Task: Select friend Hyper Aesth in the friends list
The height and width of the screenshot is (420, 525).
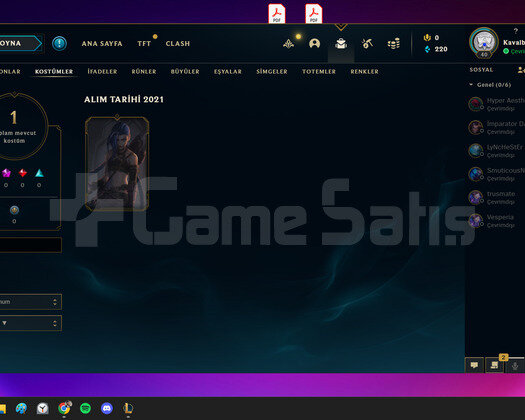Action: coord(497,104)
